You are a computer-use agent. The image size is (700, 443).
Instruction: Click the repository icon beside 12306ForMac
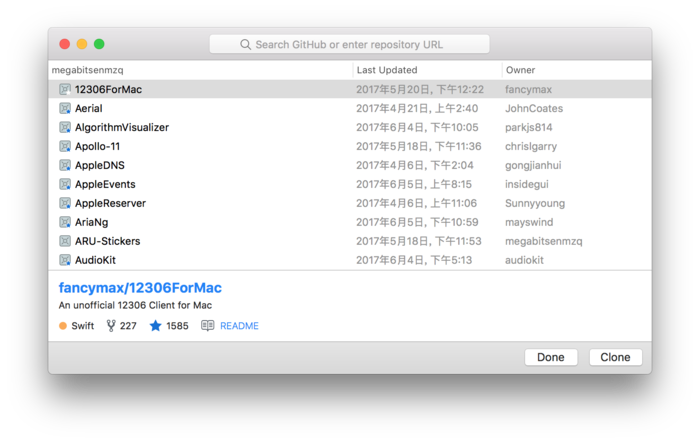point(65,89)
